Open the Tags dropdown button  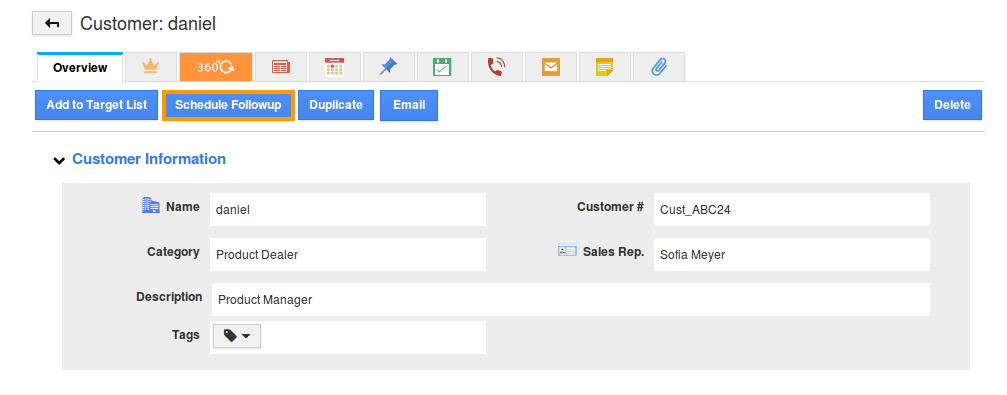point(236,335)
